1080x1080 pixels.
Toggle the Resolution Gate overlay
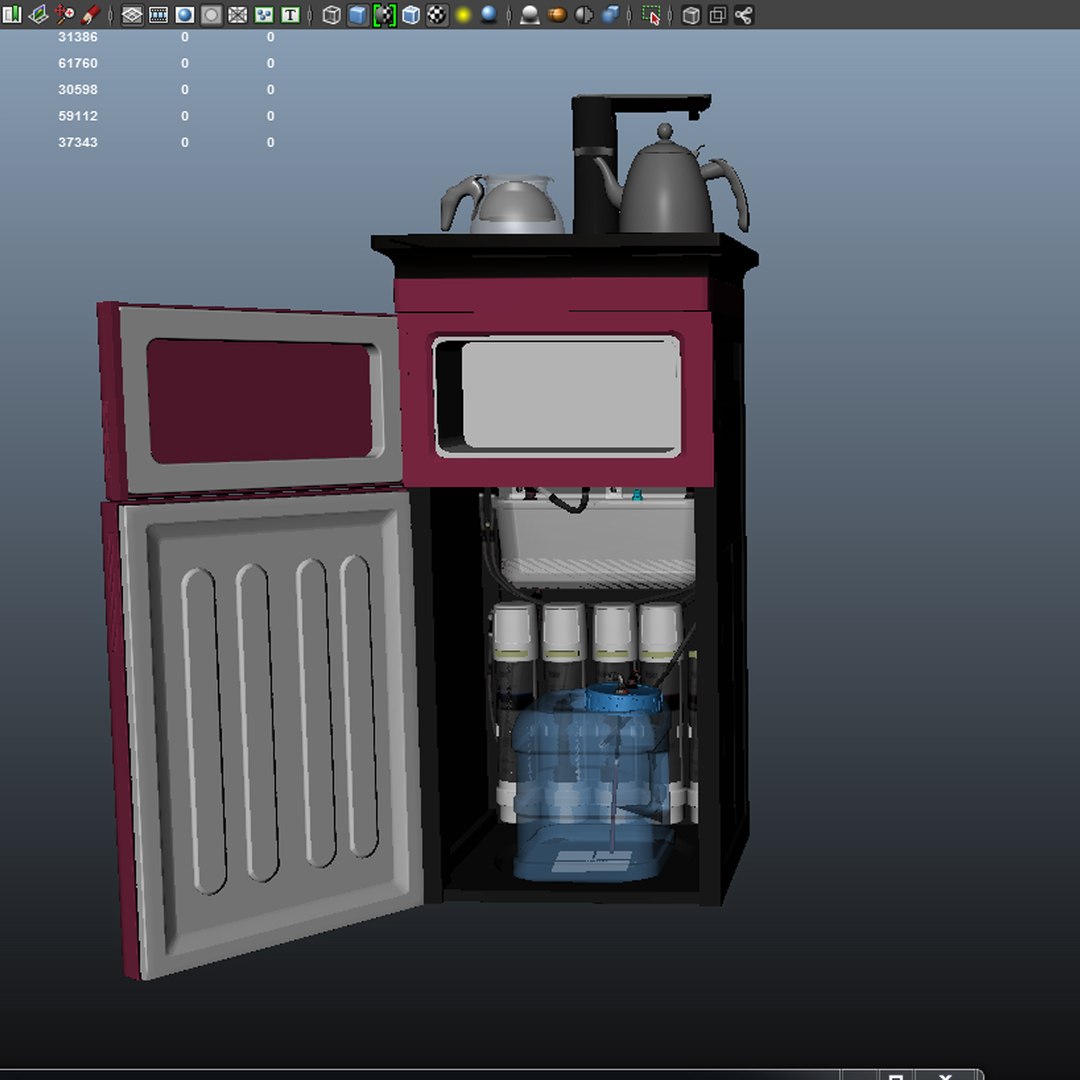point(185,14)
